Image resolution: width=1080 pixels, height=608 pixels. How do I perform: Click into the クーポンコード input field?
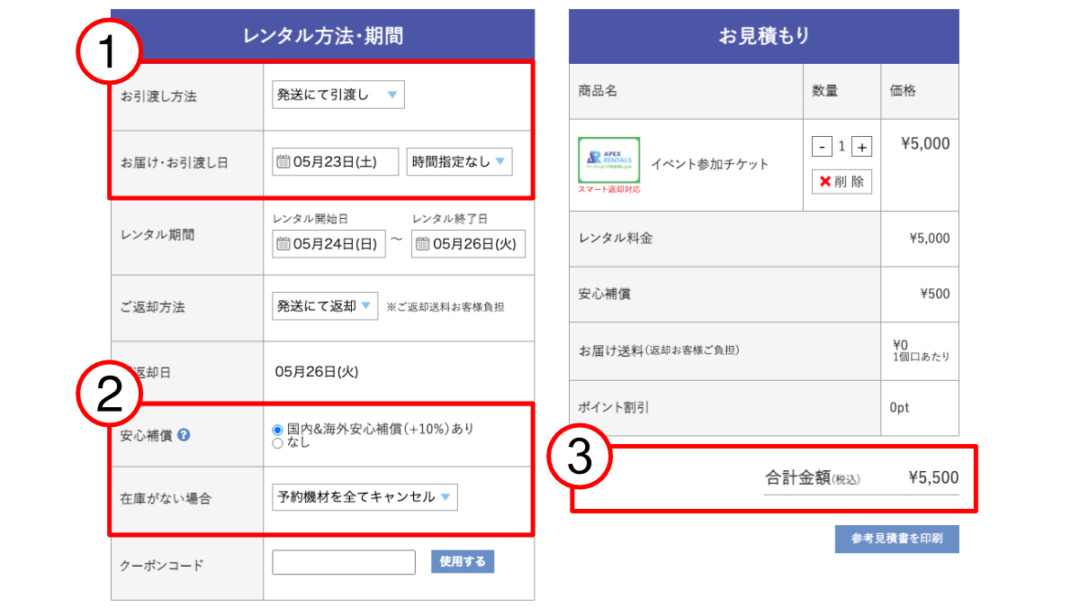pyautogui.click(x=343, y=563)
